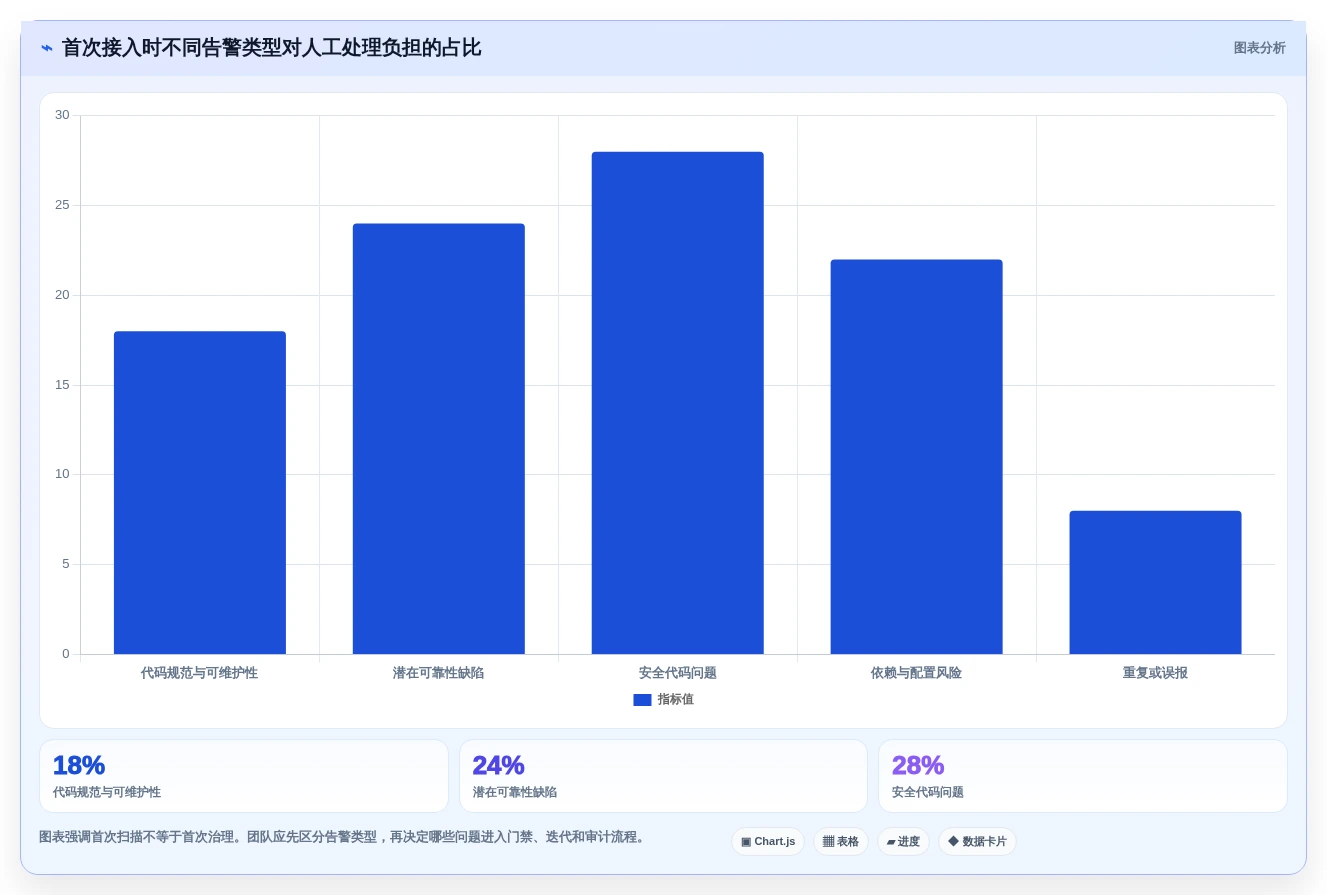Click the 表格 tag chip
The width and height of the screenshot is (1327, 895).
point(841,842)
